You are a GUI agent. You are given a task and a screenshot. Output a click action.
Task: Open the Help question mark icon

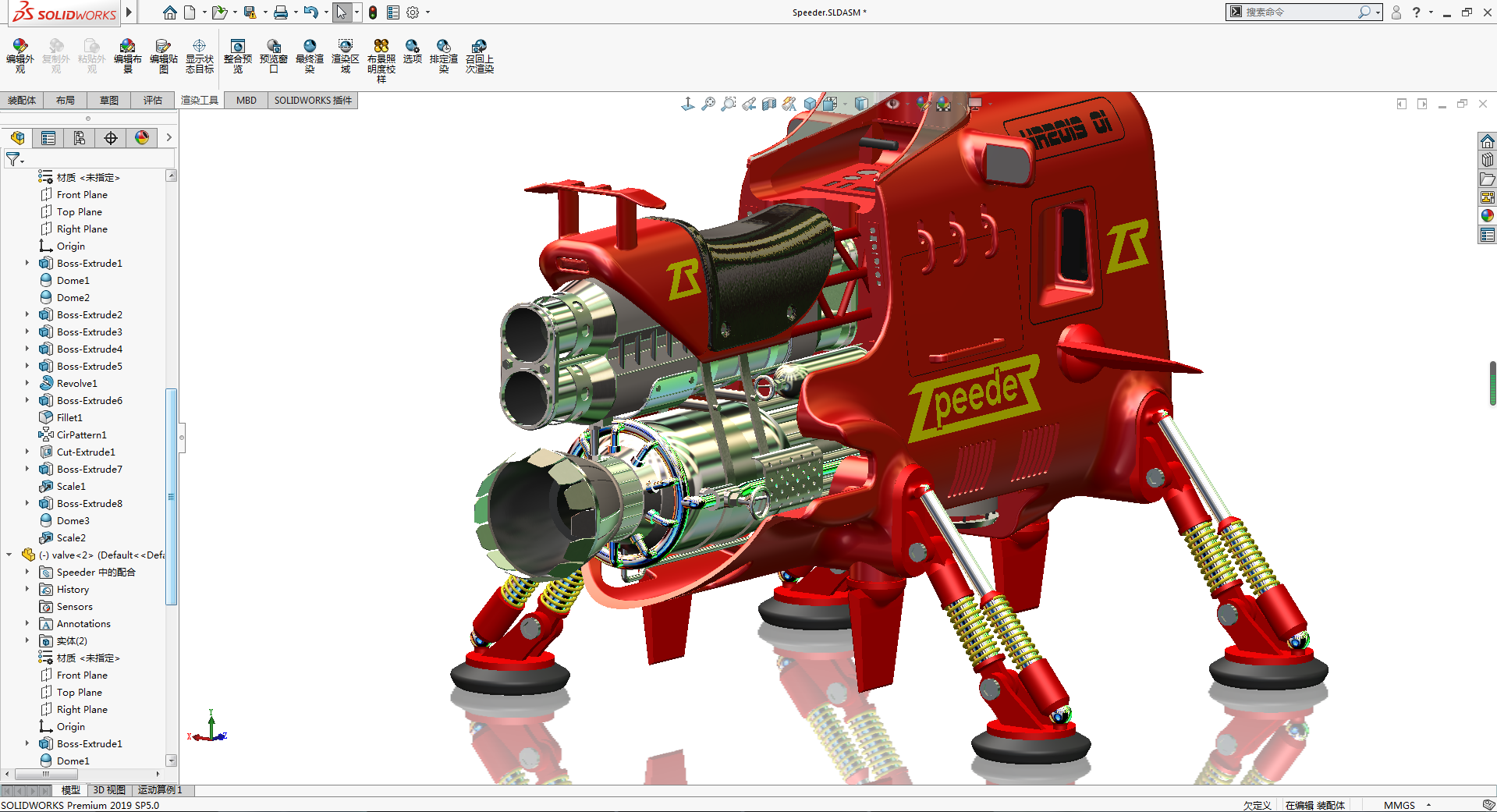pyautogui.click(x=1416, y=12)
